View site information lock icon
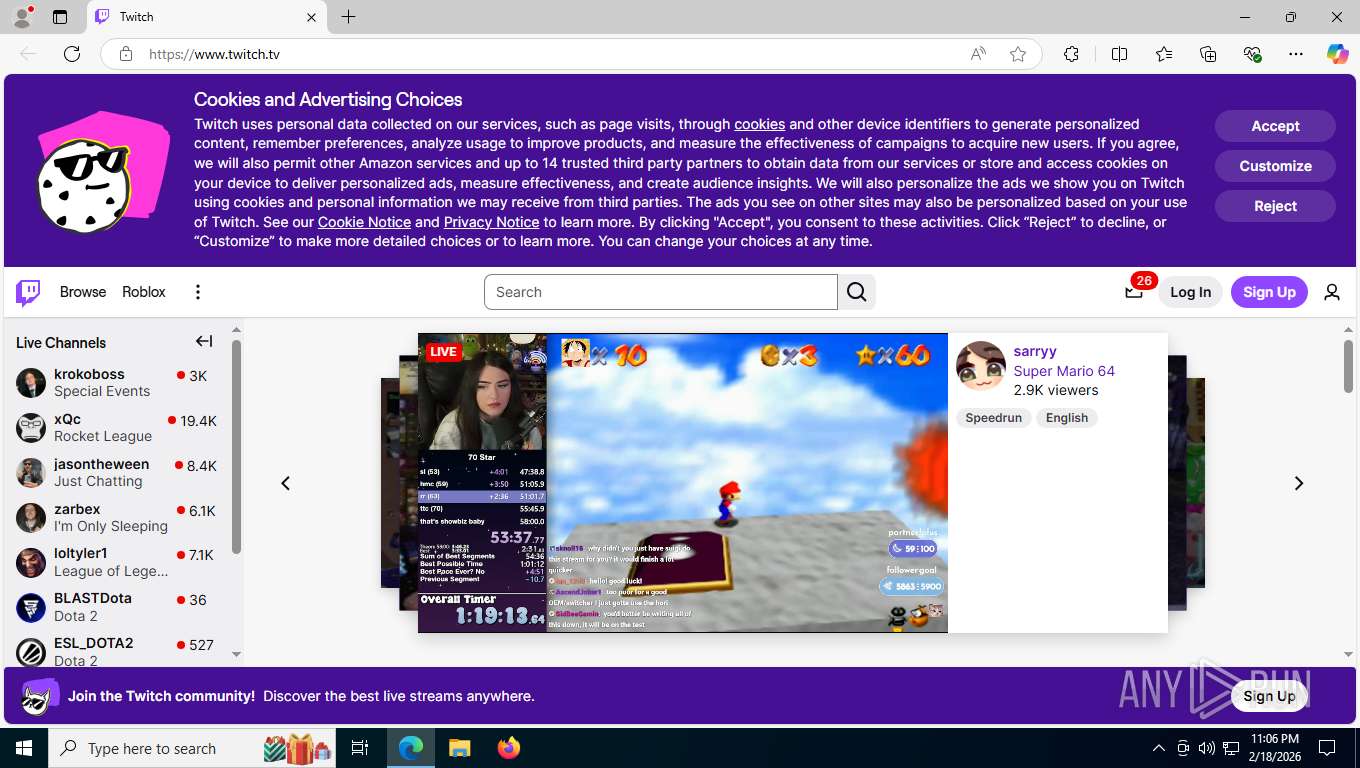The width and height of the screenshot is (1360, 768). (x=126, y=54)
